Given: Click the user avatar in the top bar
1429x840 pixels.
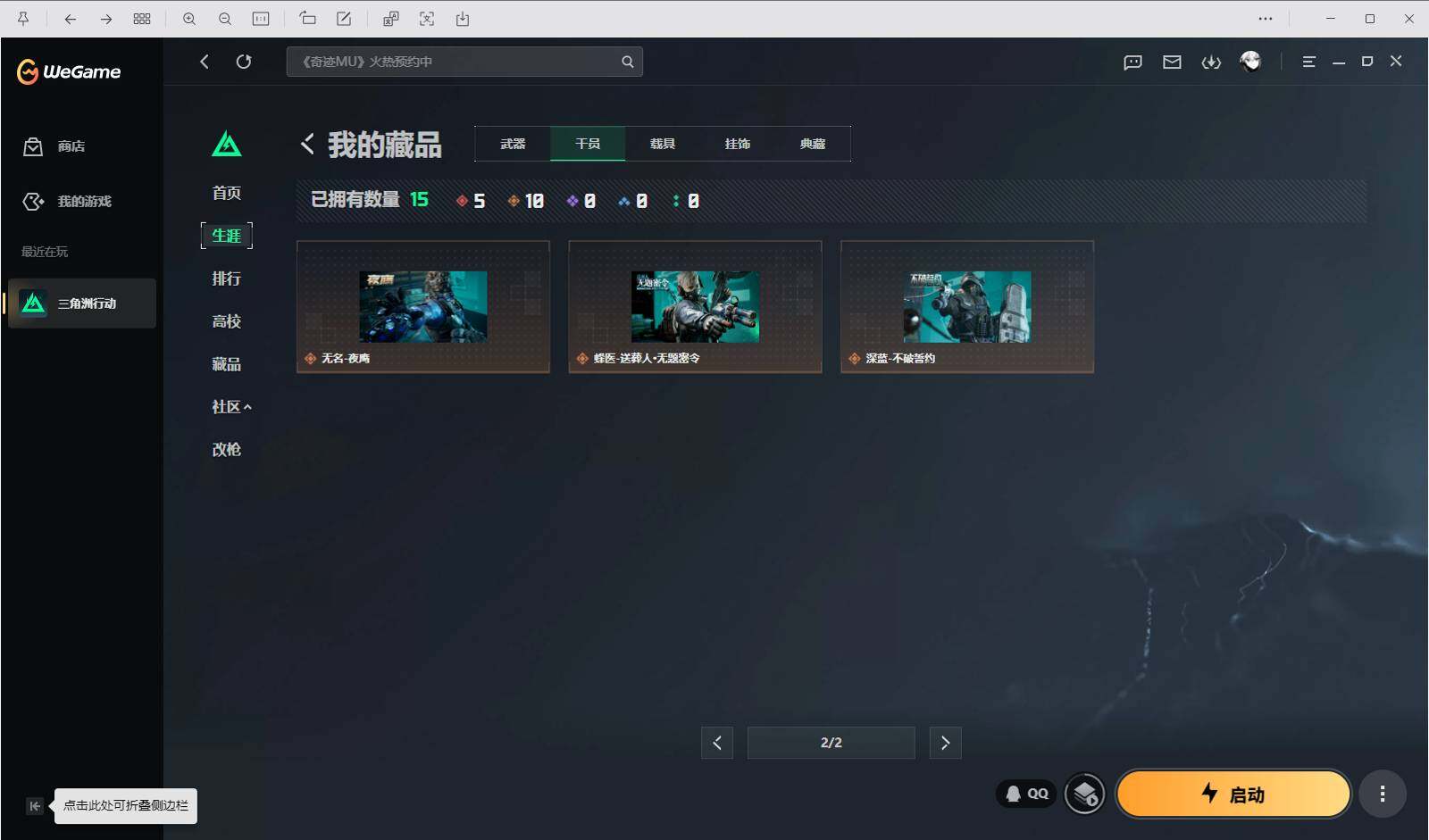Looking at the screenshot, I should (x=1251, y=61).
